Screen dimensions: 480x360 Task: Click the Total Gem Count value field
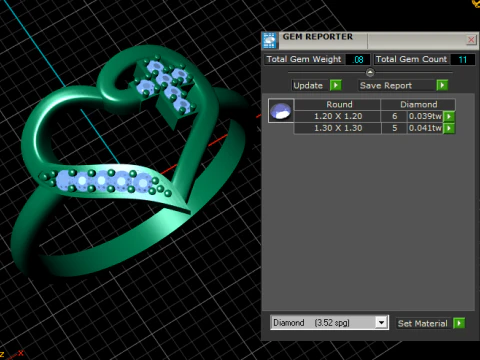[463, 60]
